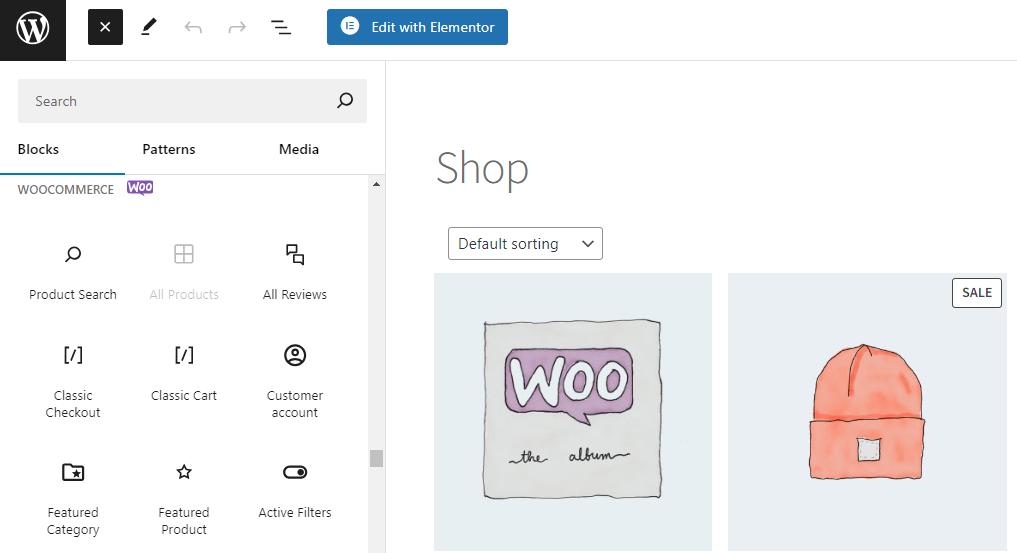This screenshot has width=1017, height=553.
Task: Open the Default sorting dropdown
Action: (525, 244)
